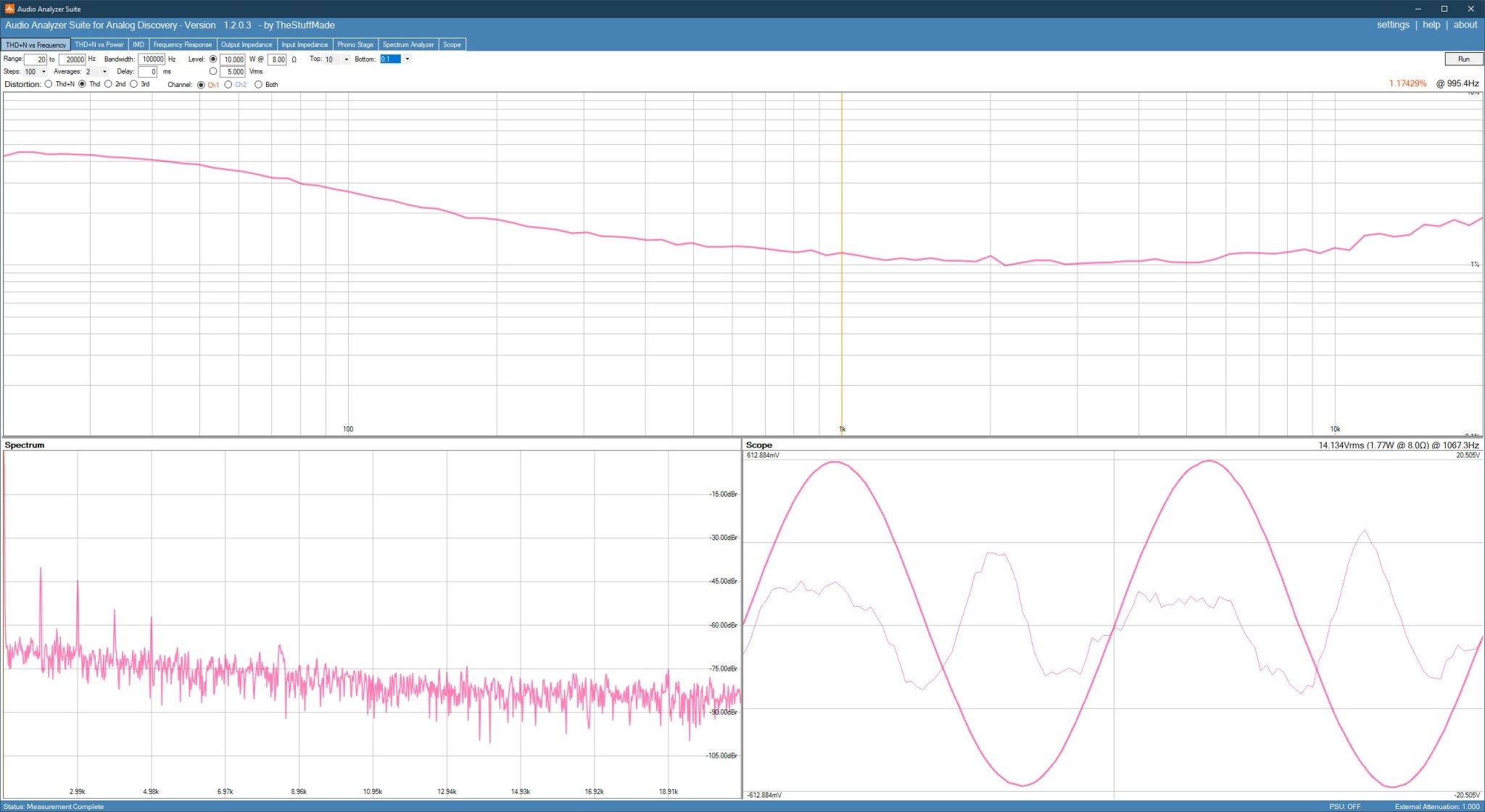The height and width of the screenshot is (812, 1485).
Task: Open the help link
Action: point(1431,25)
